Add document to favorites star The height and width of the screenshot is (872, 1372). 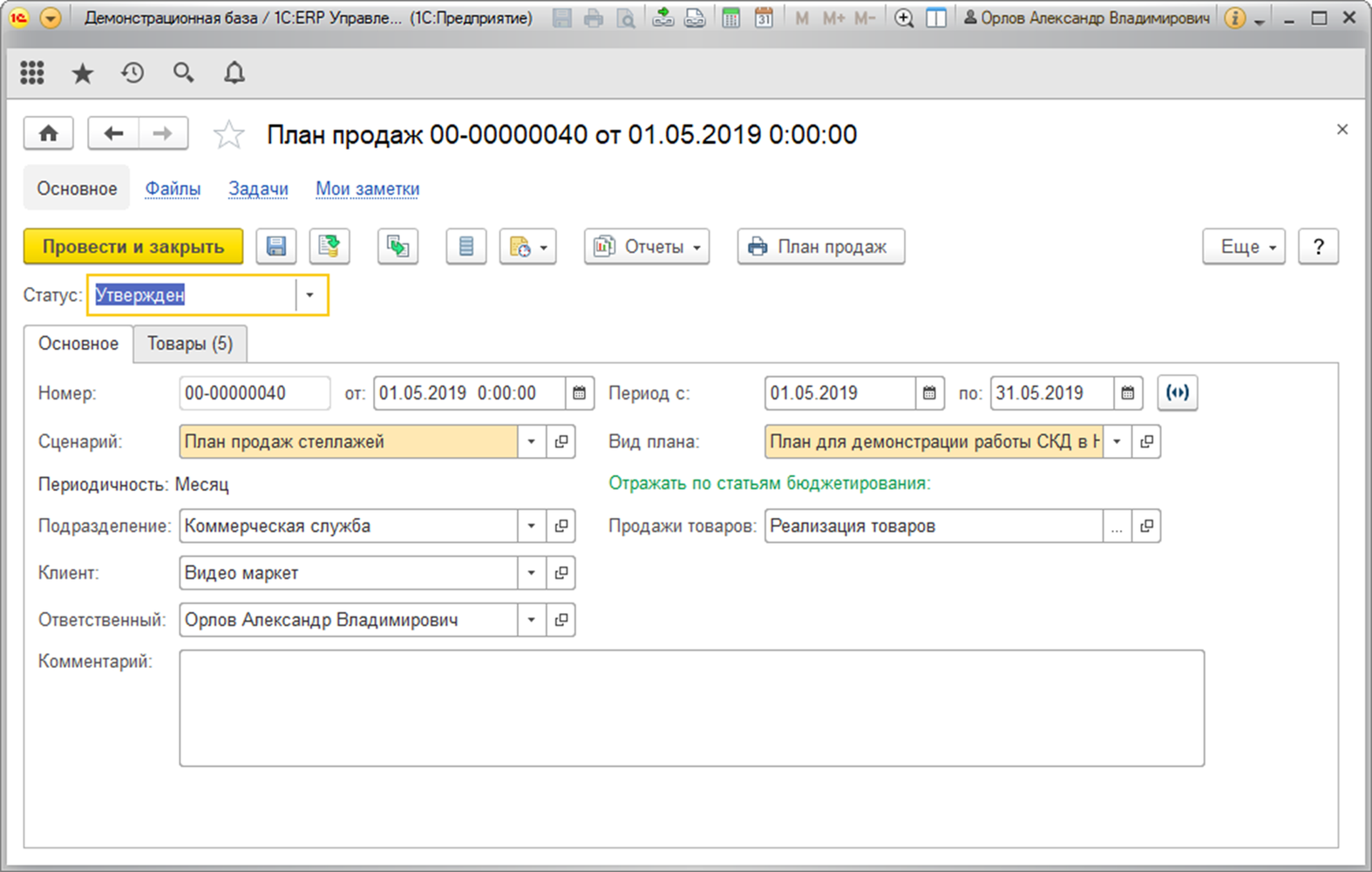(228, 134)
